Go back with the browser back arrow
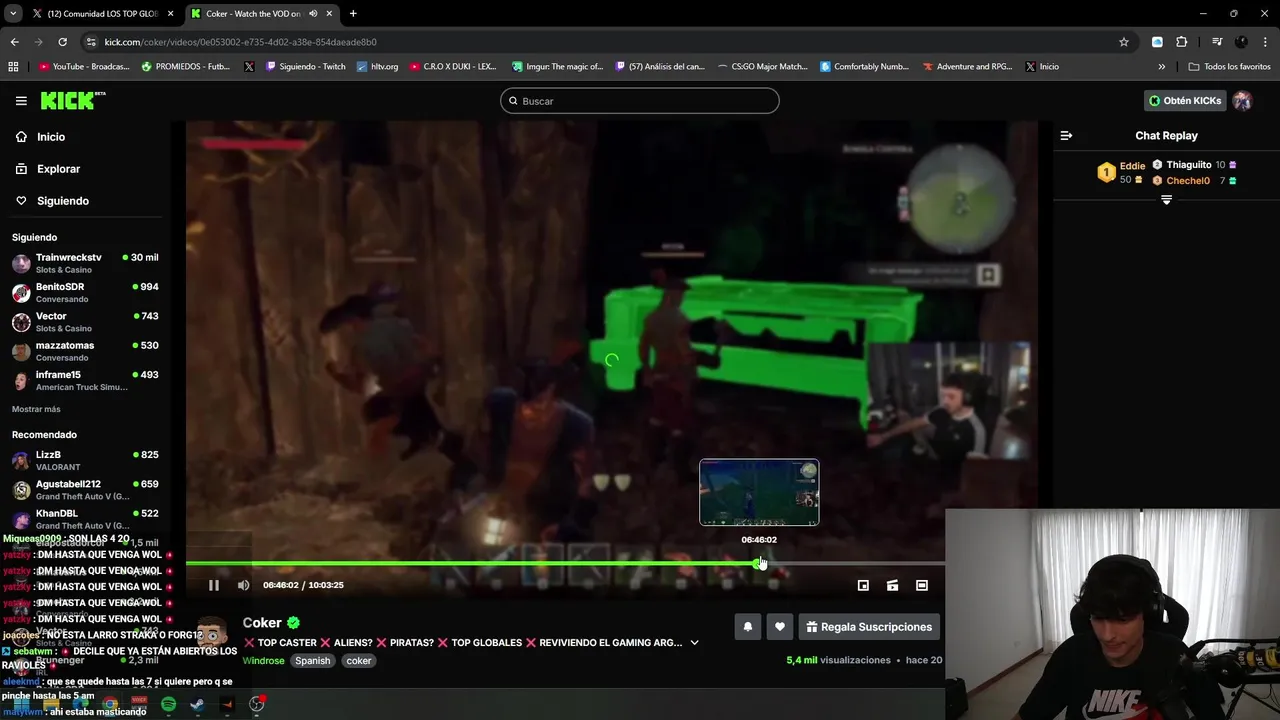 [14, 42]
